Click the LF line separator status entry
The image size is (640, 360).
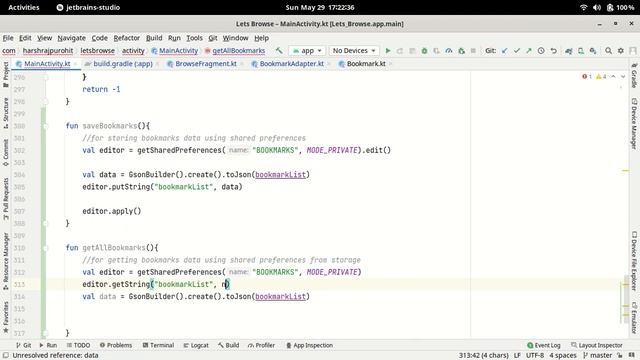[517, 356]
